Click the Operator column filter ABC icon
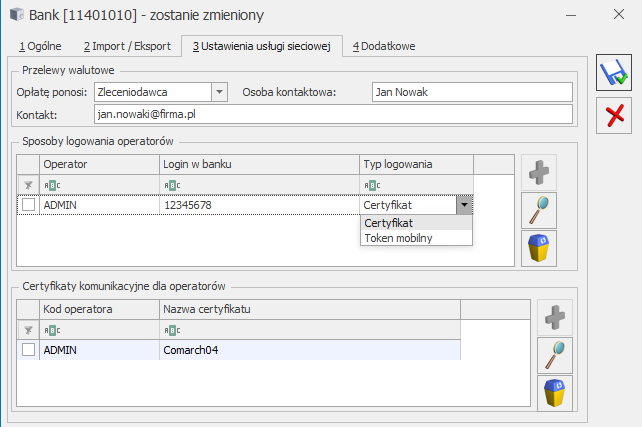This screenshot has width=642, height=427. (x=52, y=185)
